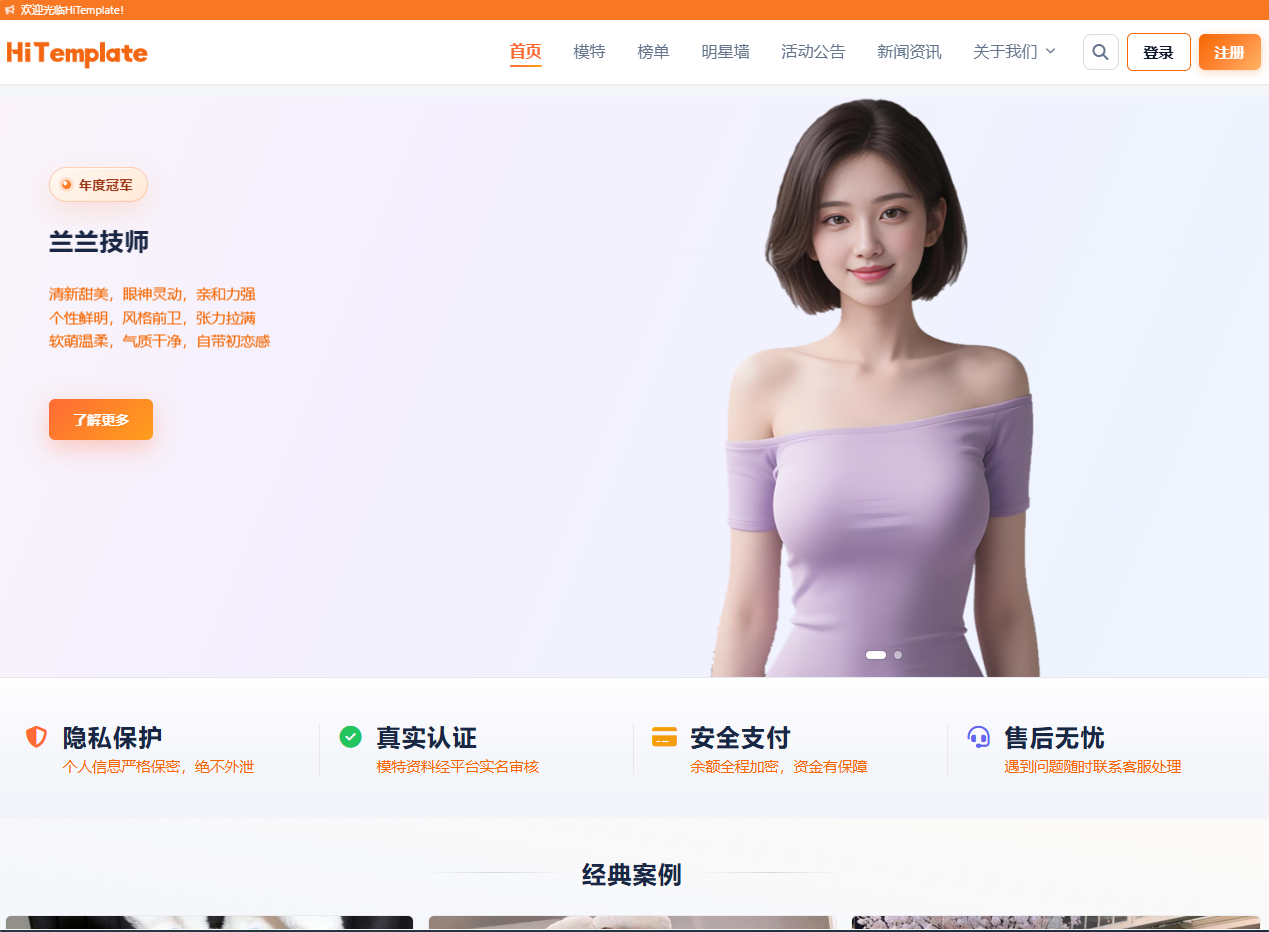Open the 模特 navigation tab

[x=589, y=51]
